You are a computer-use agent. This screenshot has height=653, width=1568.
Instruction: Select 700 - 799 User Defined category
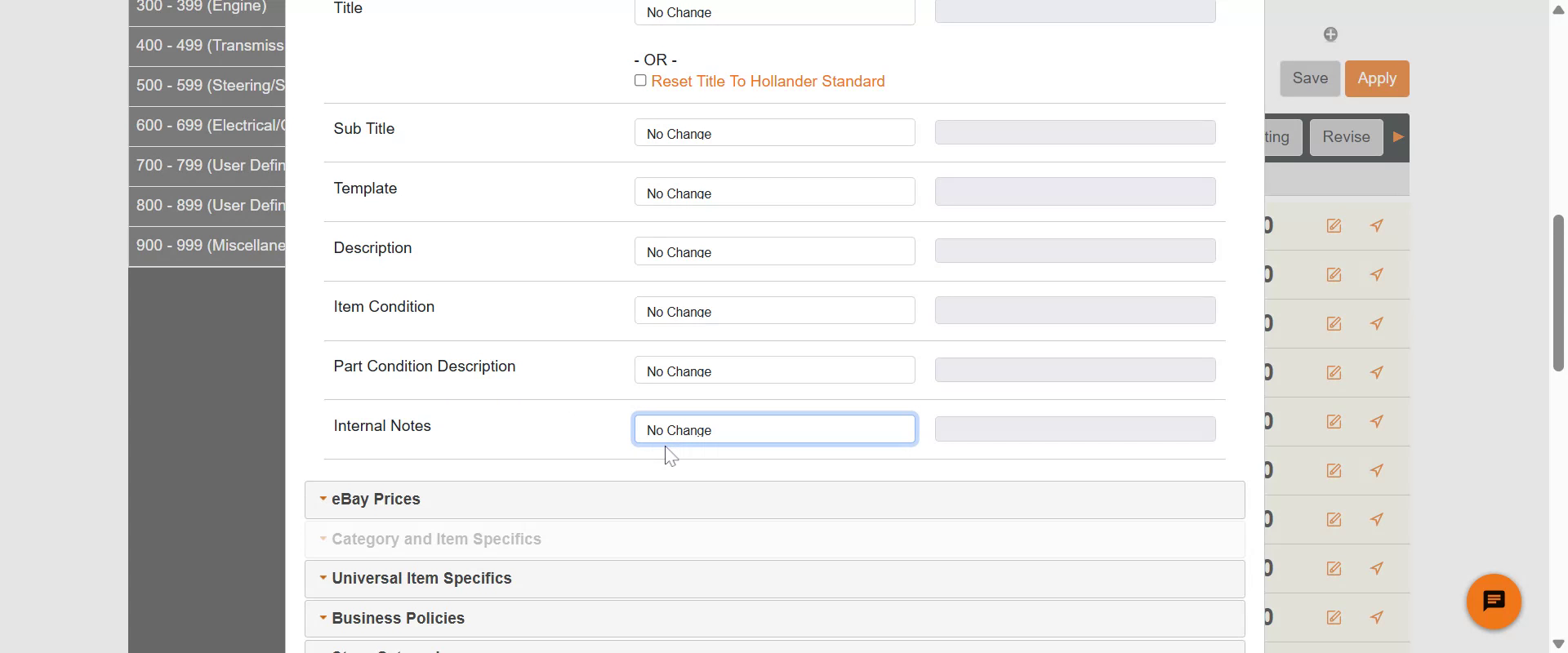click(207, 166)
